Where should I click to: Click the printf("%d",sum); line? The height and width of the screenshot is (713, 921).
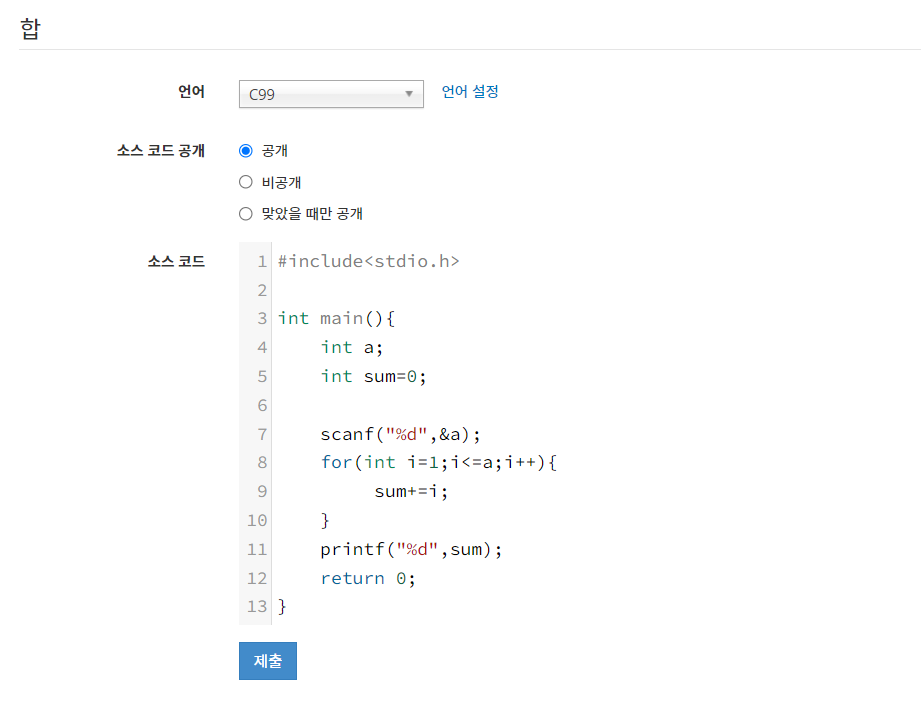[x=411, y=550]
